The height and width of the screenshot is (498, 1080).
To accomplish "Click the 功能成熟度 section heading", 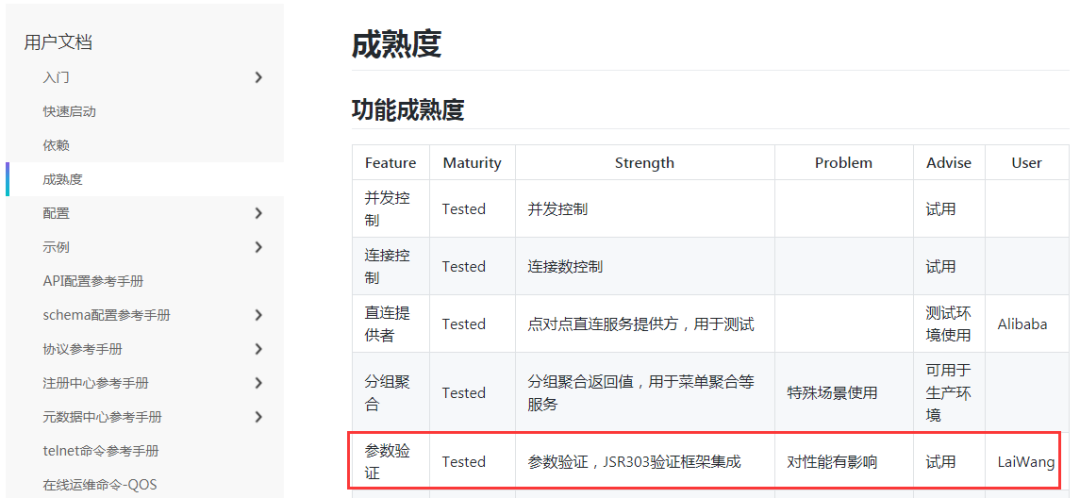I will point(408,110).
